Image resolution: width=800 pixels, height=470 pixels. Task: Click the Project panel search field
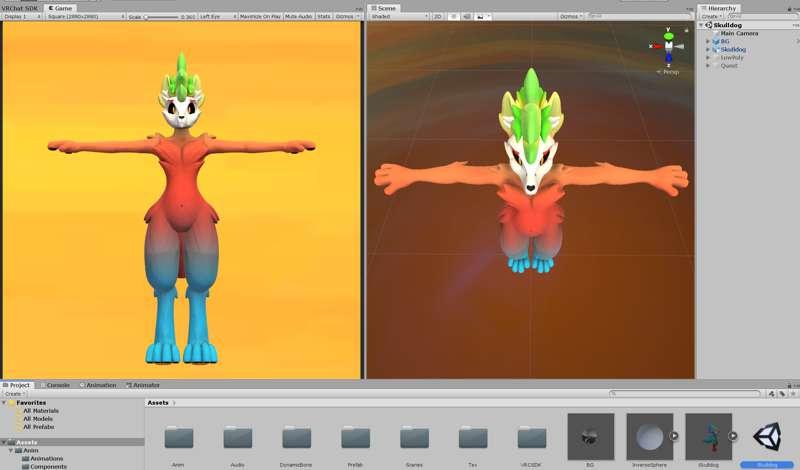[x=685, y=393]
